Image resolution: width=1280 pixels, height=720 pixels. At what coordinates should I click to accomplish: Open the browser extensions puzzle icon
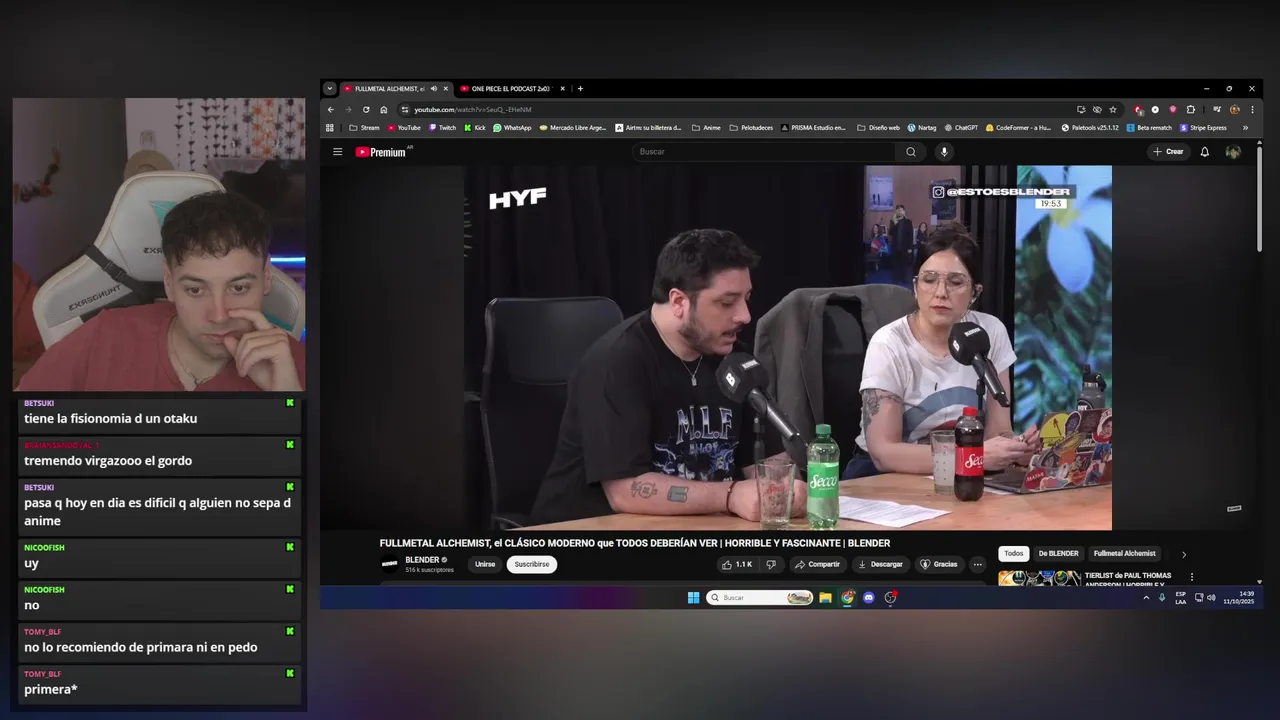click(1190, 110)
